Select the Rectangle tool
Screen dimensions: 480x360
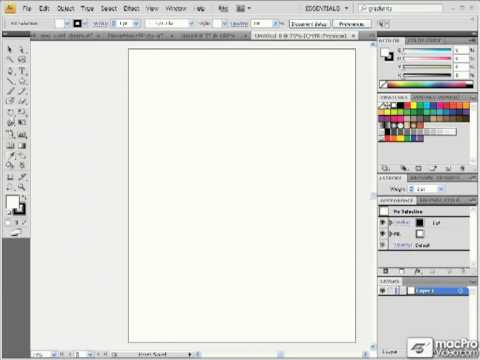click(x=22, y=81)
